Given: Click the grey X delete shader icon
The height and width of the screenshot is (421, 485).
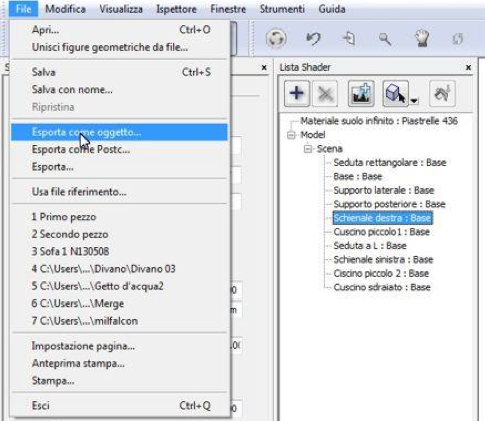Looking at the screenshot, I should point(325,94).
